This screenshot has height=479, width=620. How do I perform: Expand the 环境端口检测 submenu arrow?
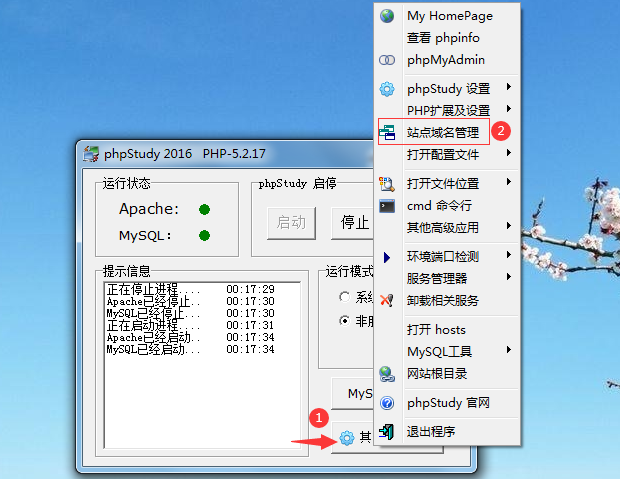coord(509,255)
